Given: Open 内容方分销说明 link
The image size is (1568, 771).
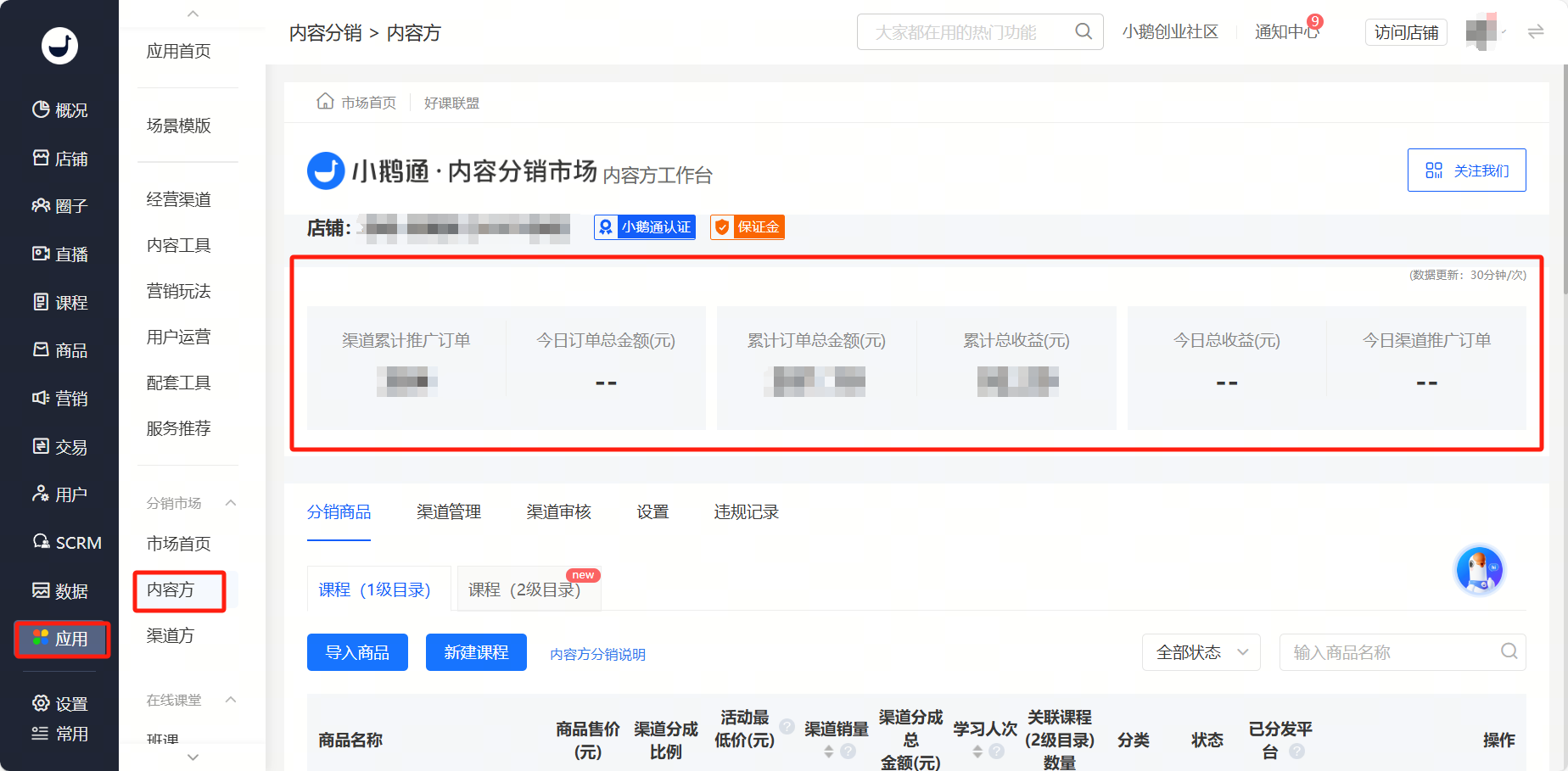Looking at the screenshot, I should pyautogui.click(x=597, y=654).
